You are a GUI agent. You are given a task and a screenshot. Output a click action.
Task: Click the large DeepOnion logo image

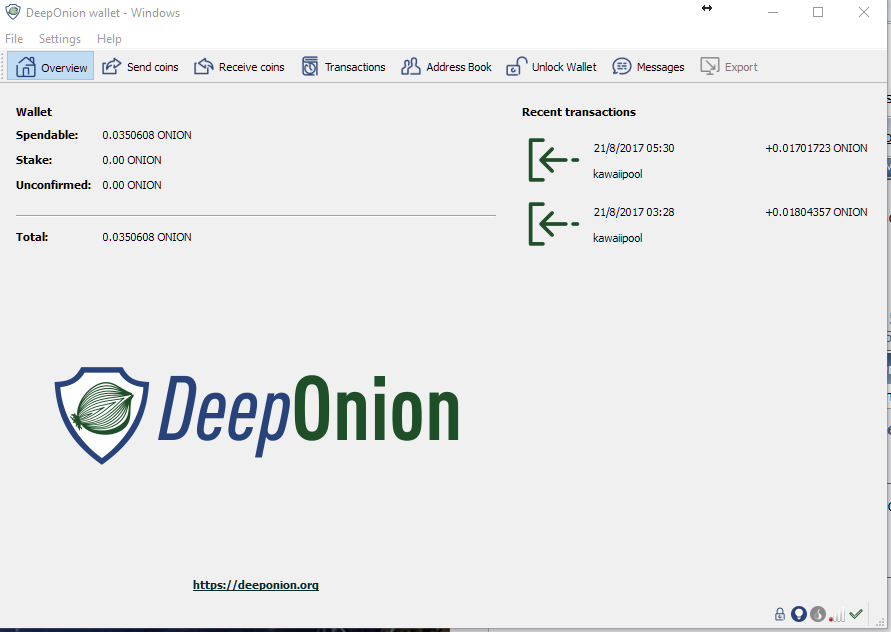257,415
